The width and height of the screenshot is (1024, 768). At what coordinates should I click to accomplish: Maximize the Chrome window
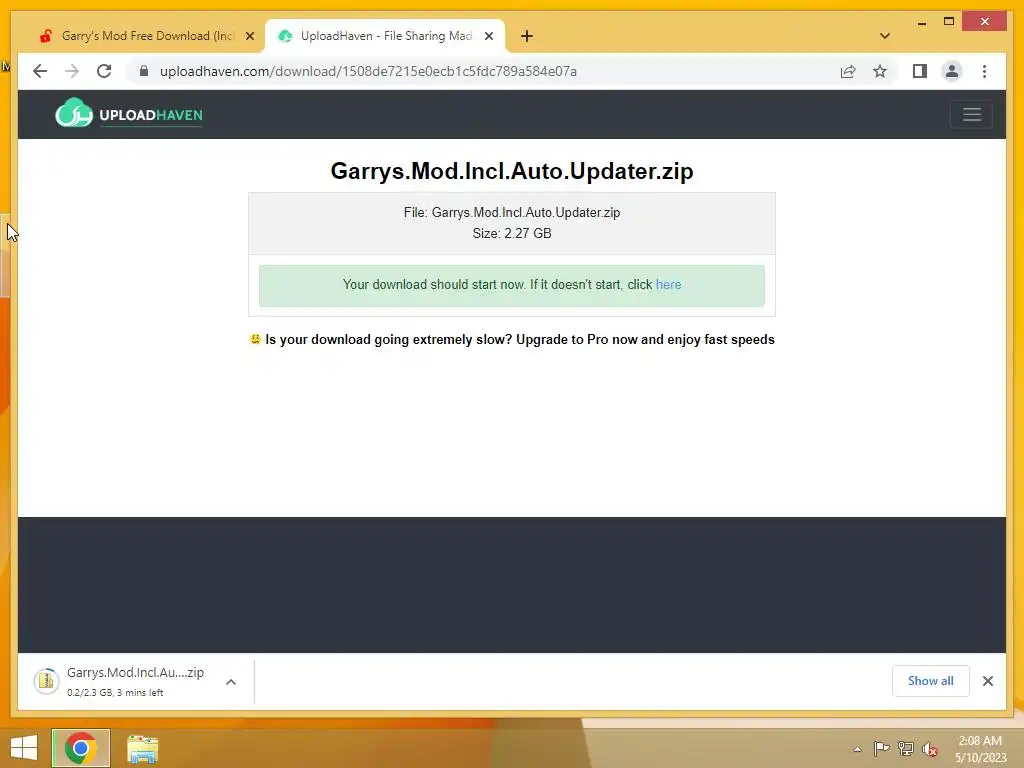[949, 22]
